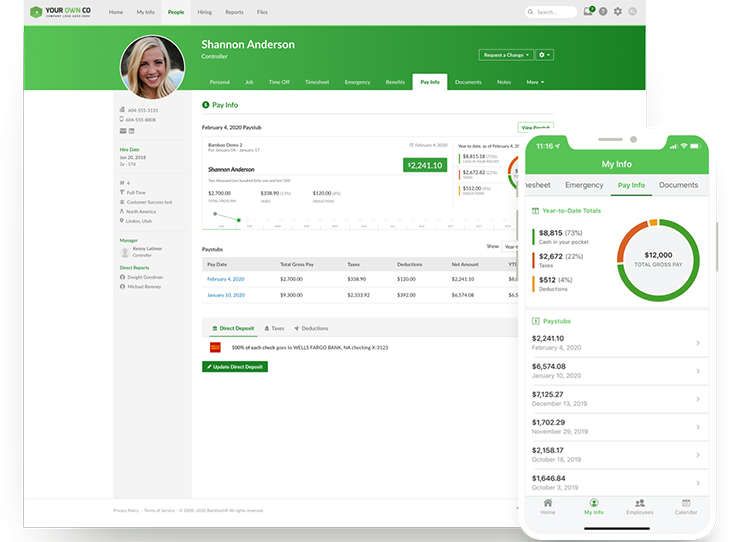Tap the Calendar icon on phone
Screen dimensions: 740x542
coord(686,503)
